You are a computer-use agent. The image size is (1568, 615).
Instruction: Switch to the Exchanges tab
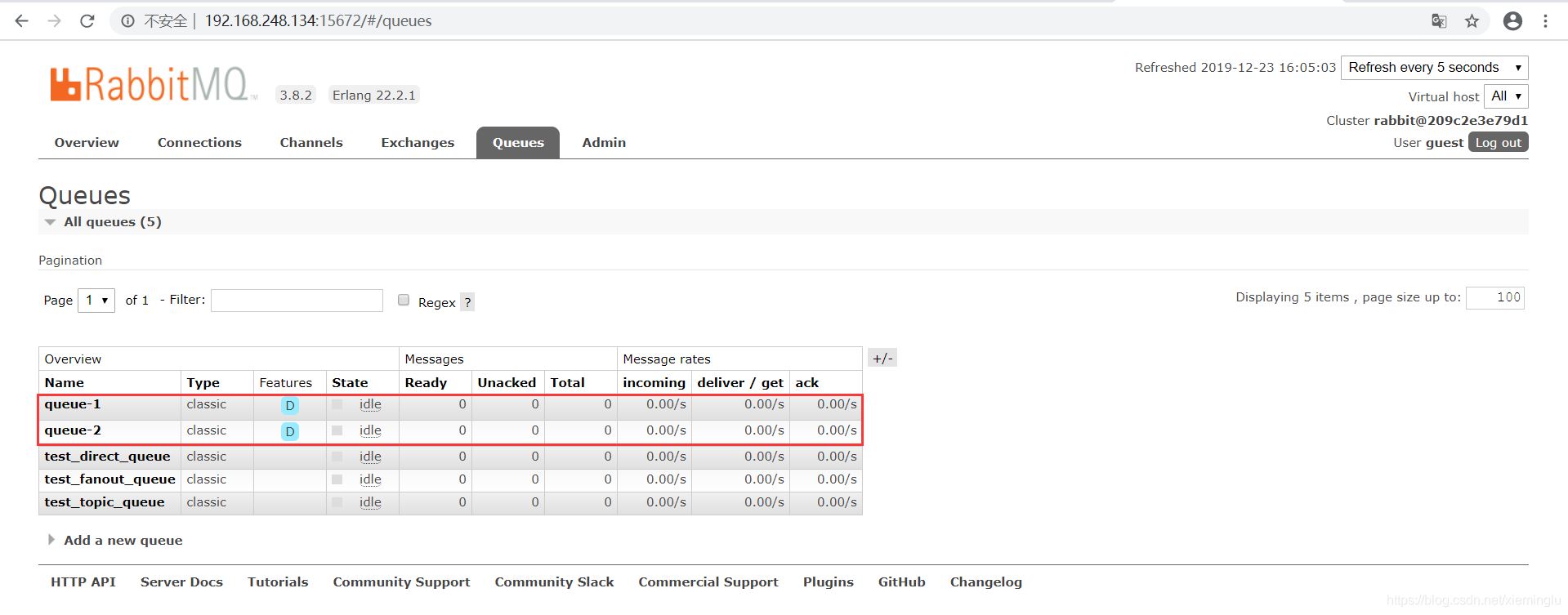click(x=418, y=142)
